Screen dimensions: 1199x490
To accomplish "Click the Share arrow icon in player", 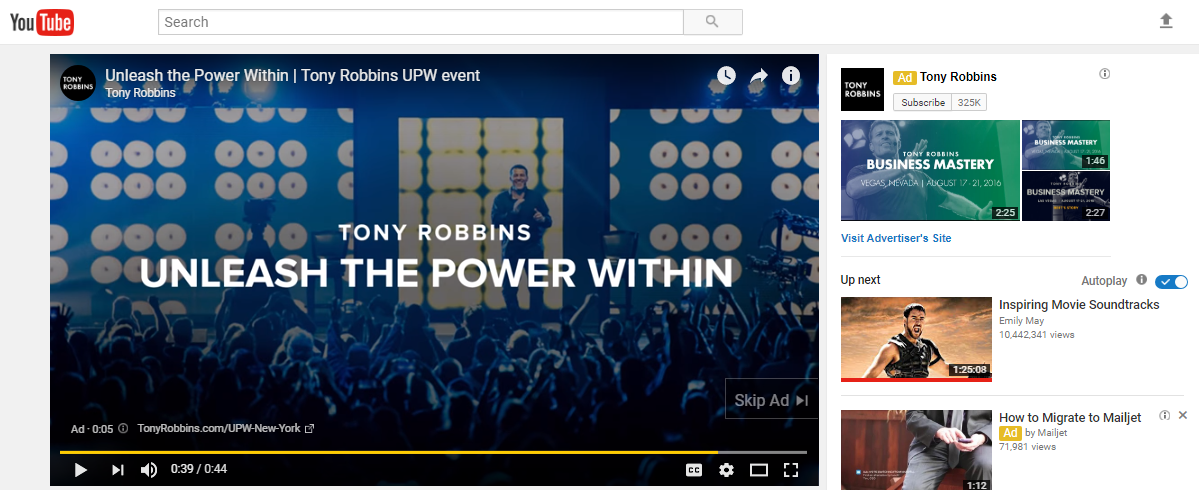I will pyautogui.click(x=758, y=76).
